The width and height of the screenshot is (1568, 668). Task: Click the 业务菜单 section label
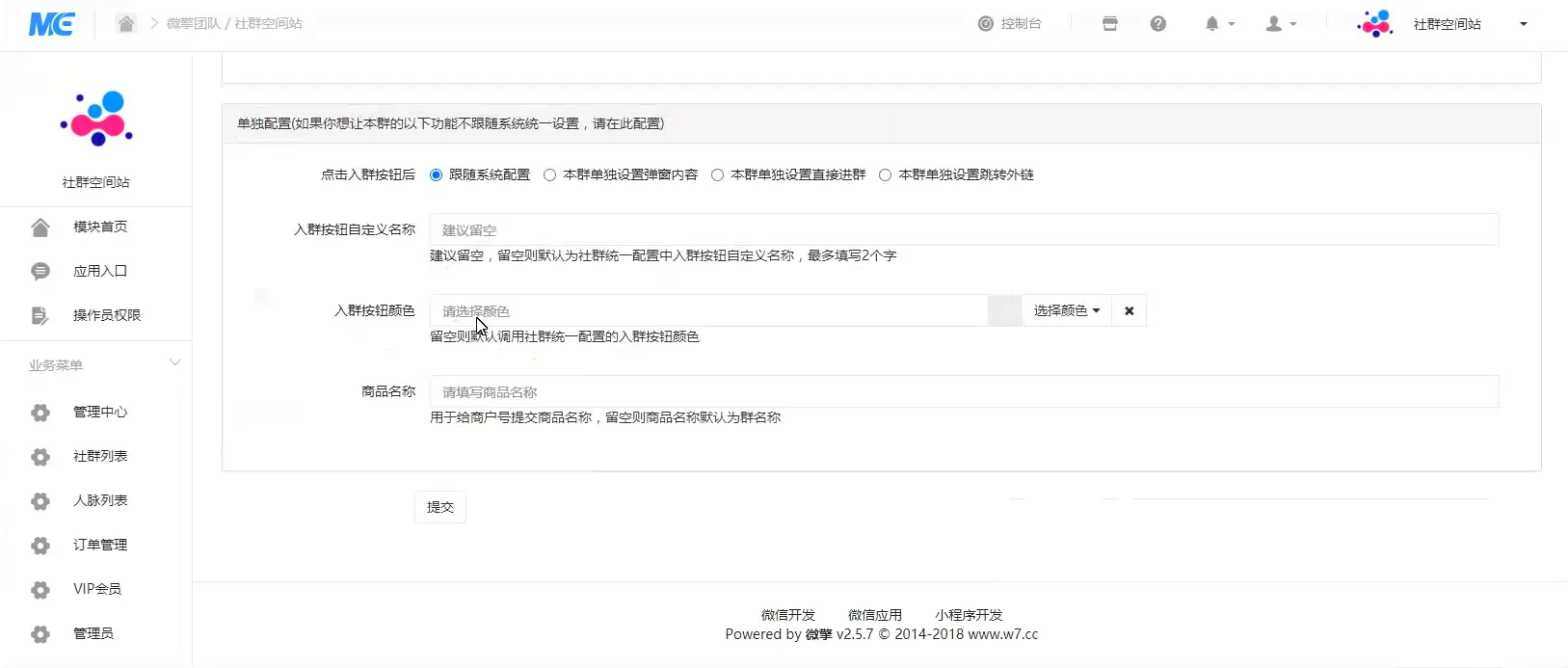(56, 366)
